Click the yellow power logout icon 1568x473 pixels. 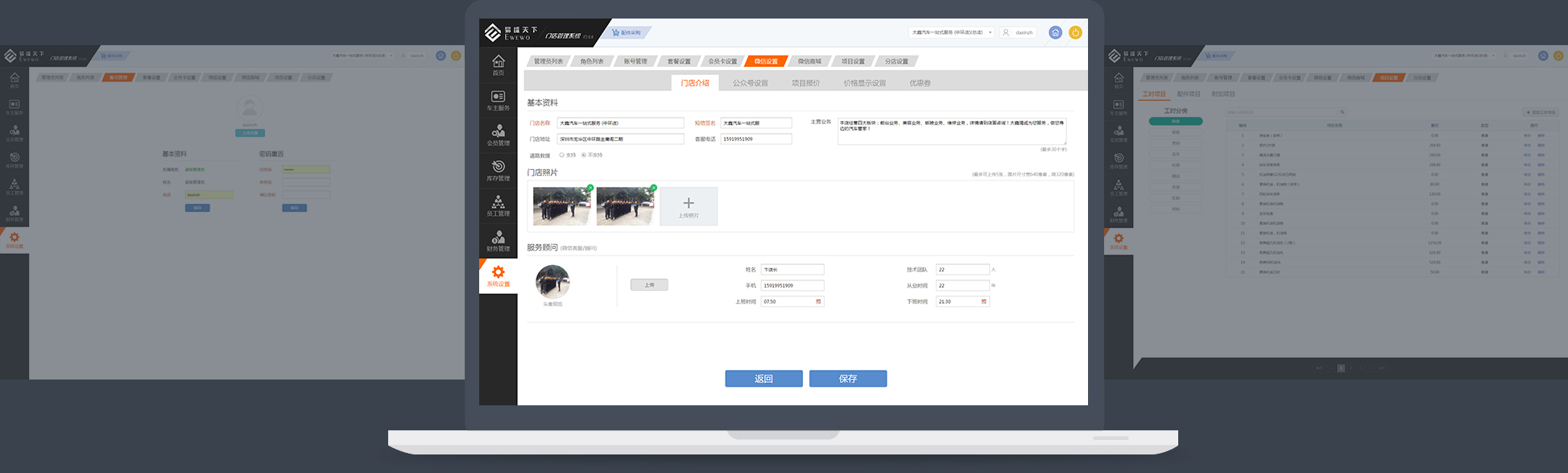1075,33
